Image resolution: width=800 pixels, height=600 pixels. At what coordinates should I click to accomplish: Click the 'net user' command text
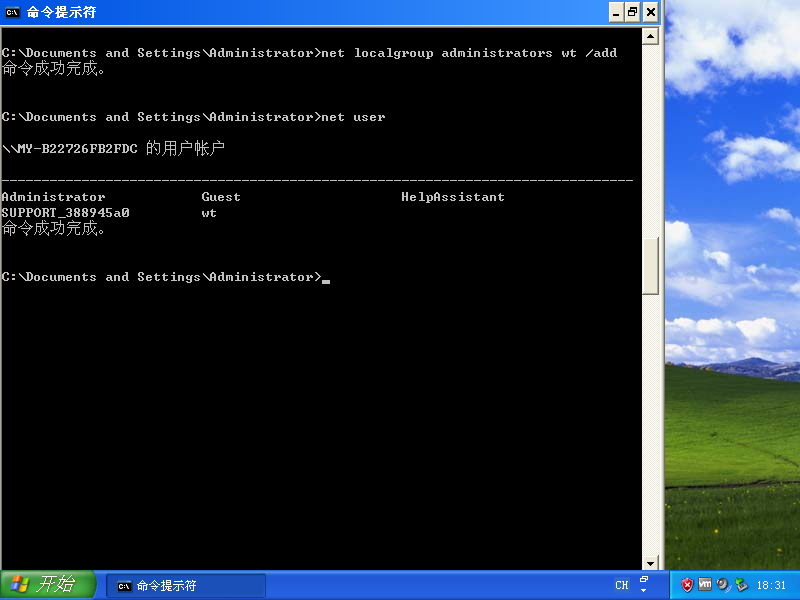[x=353, y=117]
